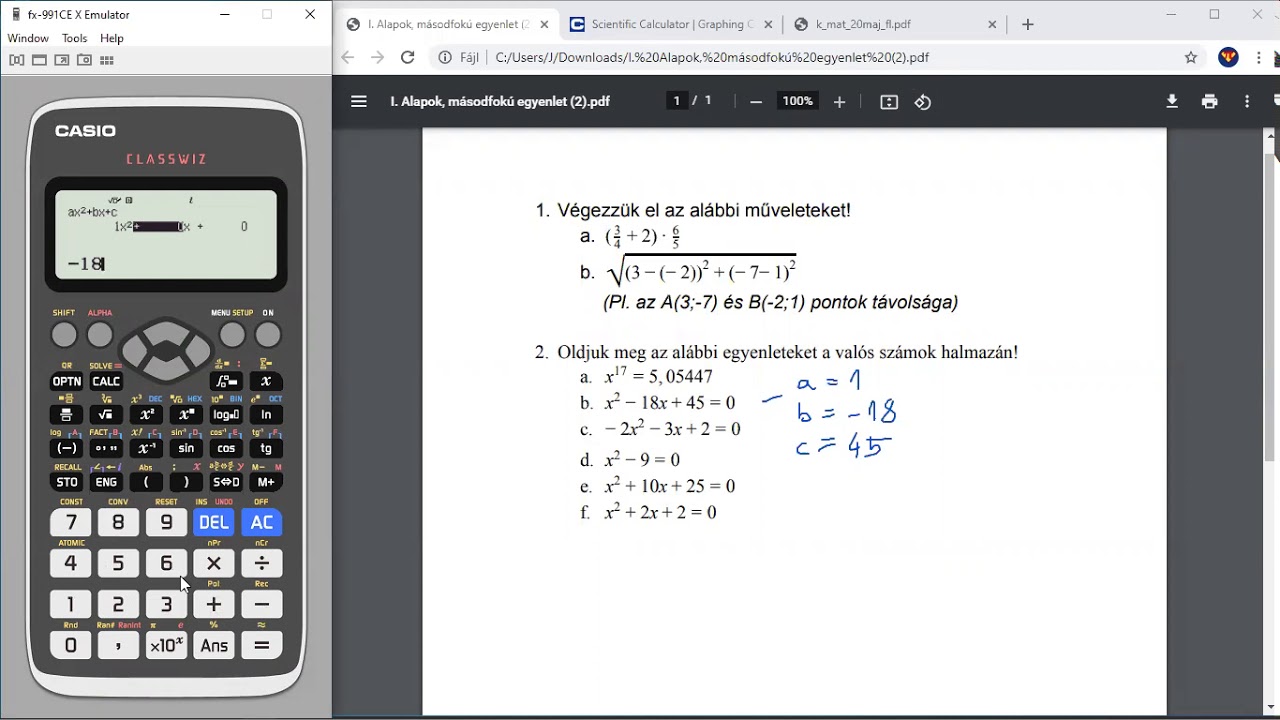Click the square root key
The image size is (1280, 720).
(106, 415)
